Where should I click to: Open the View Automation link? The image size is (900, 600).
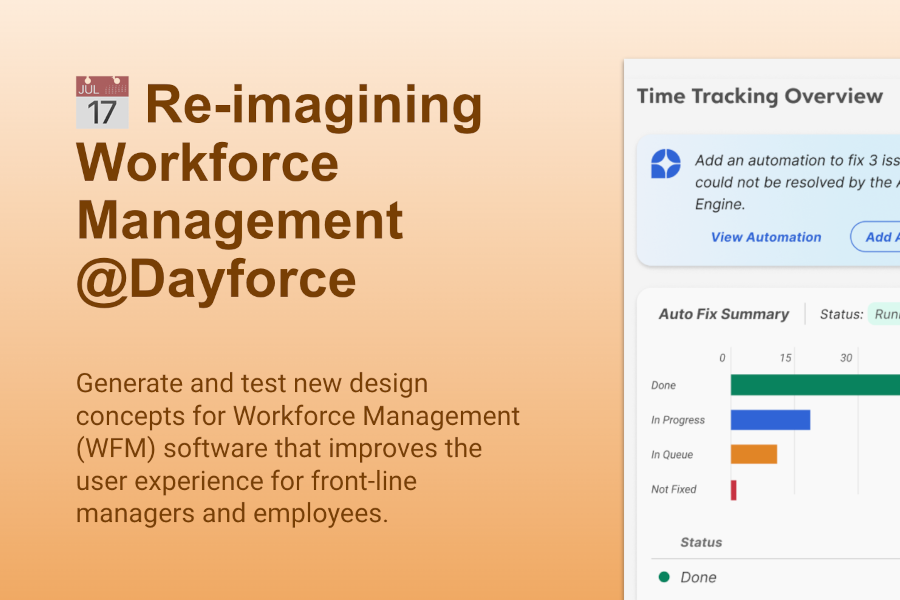[x=766, y=237]
